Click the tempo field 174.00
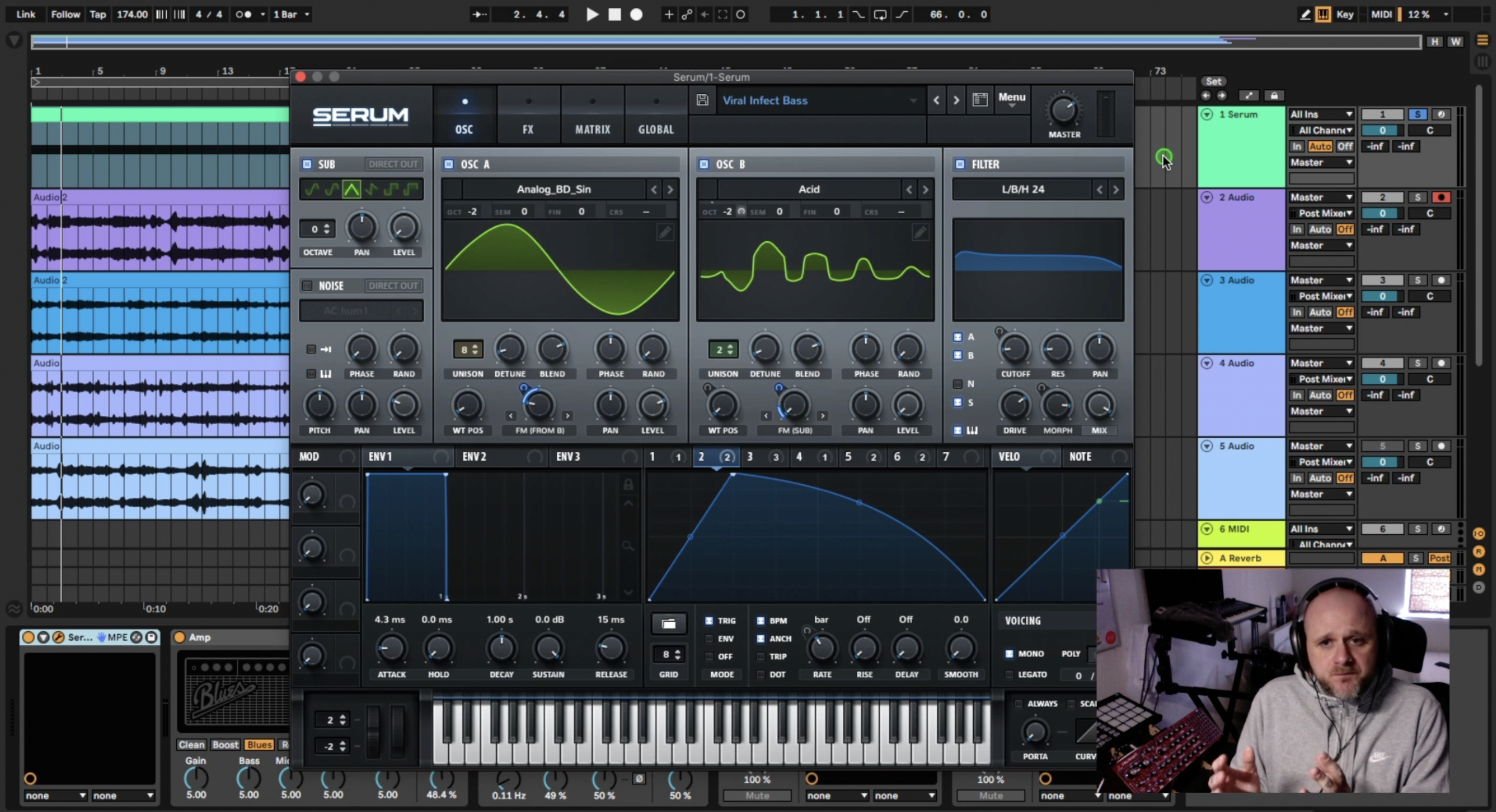 click(132, 15)
